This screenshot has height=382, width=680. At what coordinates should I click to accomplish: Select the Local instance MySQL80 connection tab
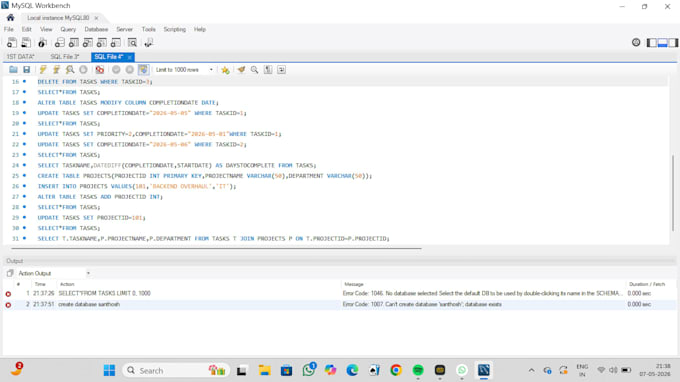pos(58,18)
